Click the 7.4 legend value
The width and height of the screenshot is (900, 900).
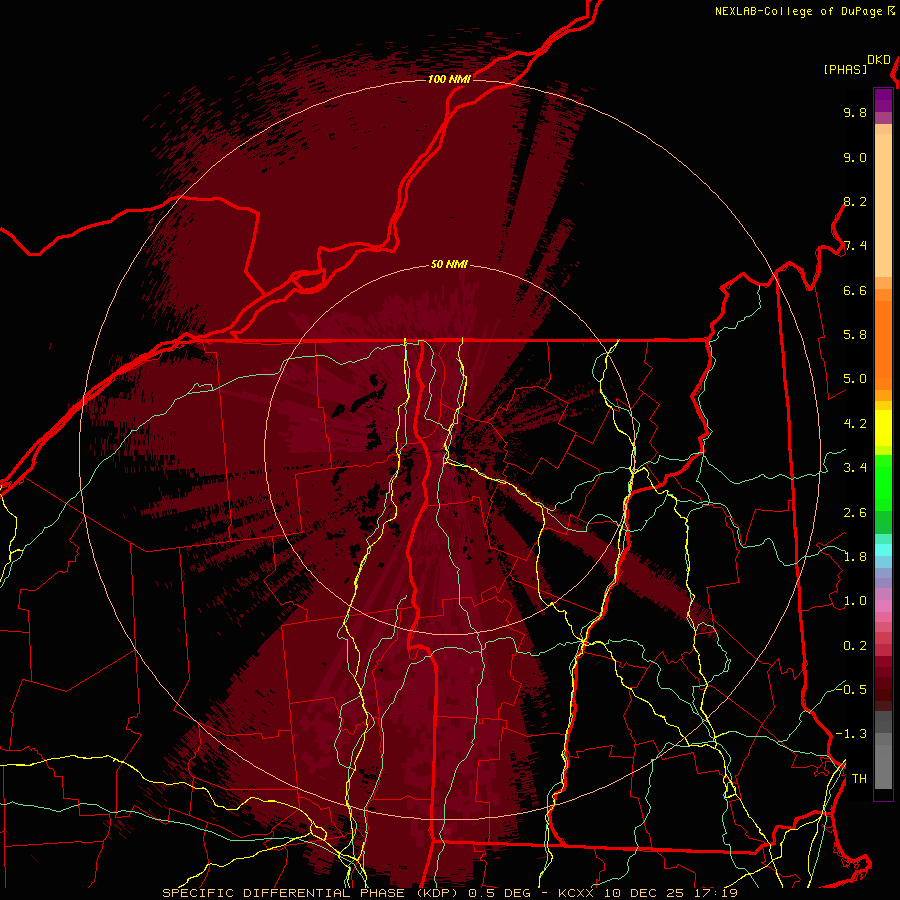click(x=855, y=246)
